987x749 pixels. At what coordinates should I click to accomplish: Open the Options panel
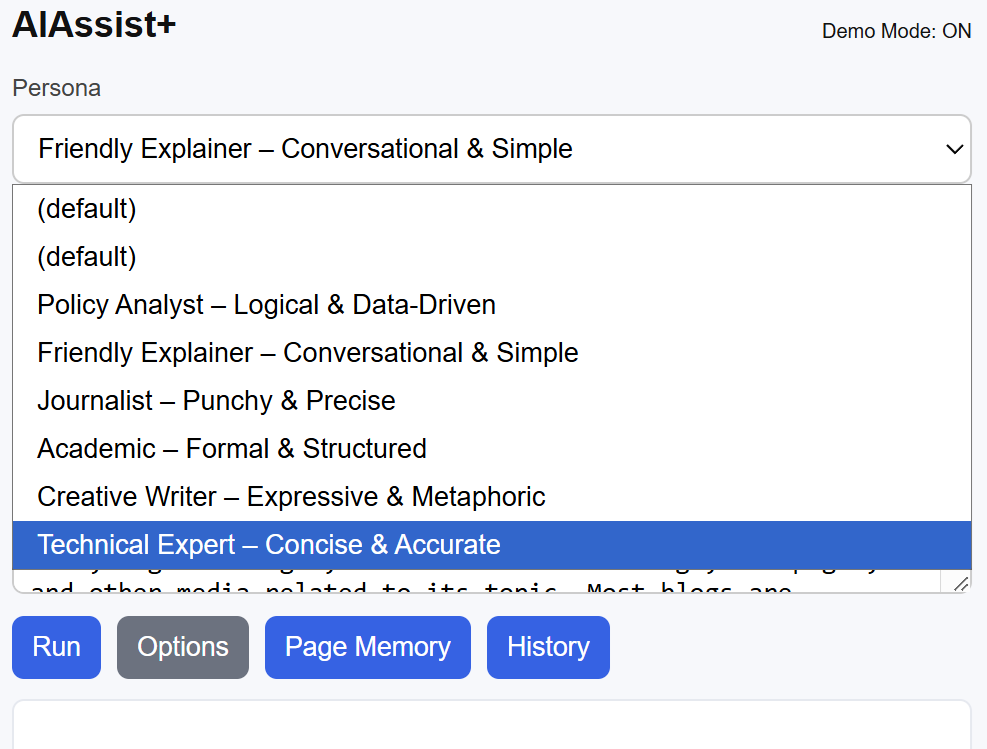click(x=183, y=647)
